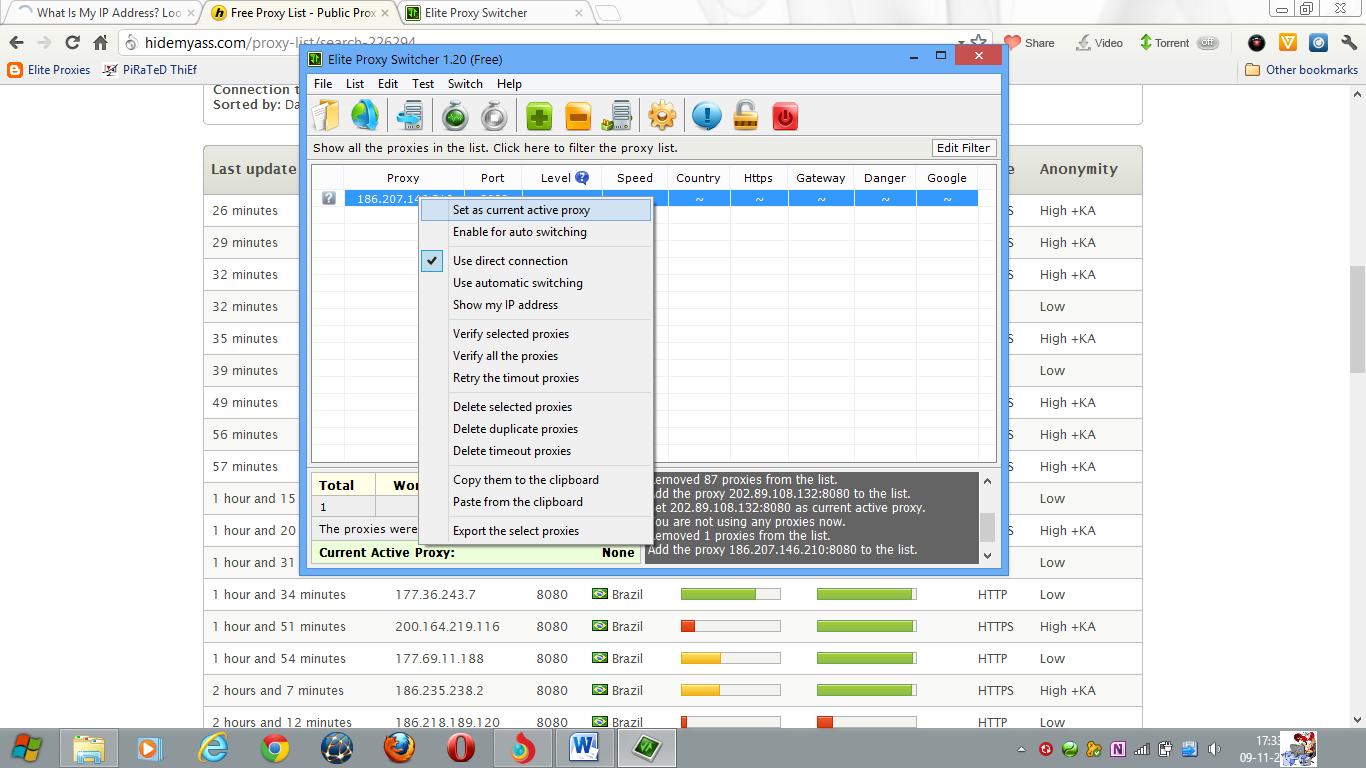Viewport: 1366px width, 768px height.
Task: Select Retry the timout proxies
Action: coord(535,378)
